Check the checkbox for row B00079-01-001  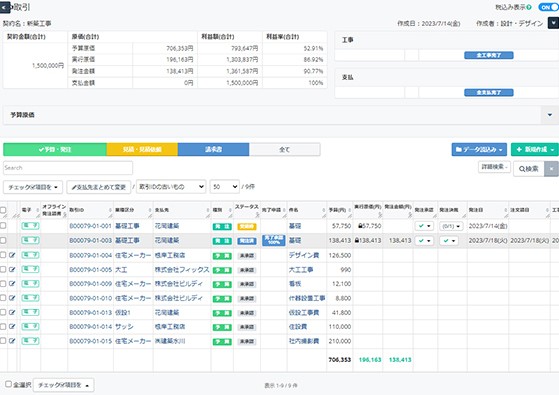[x=3, y=226]
